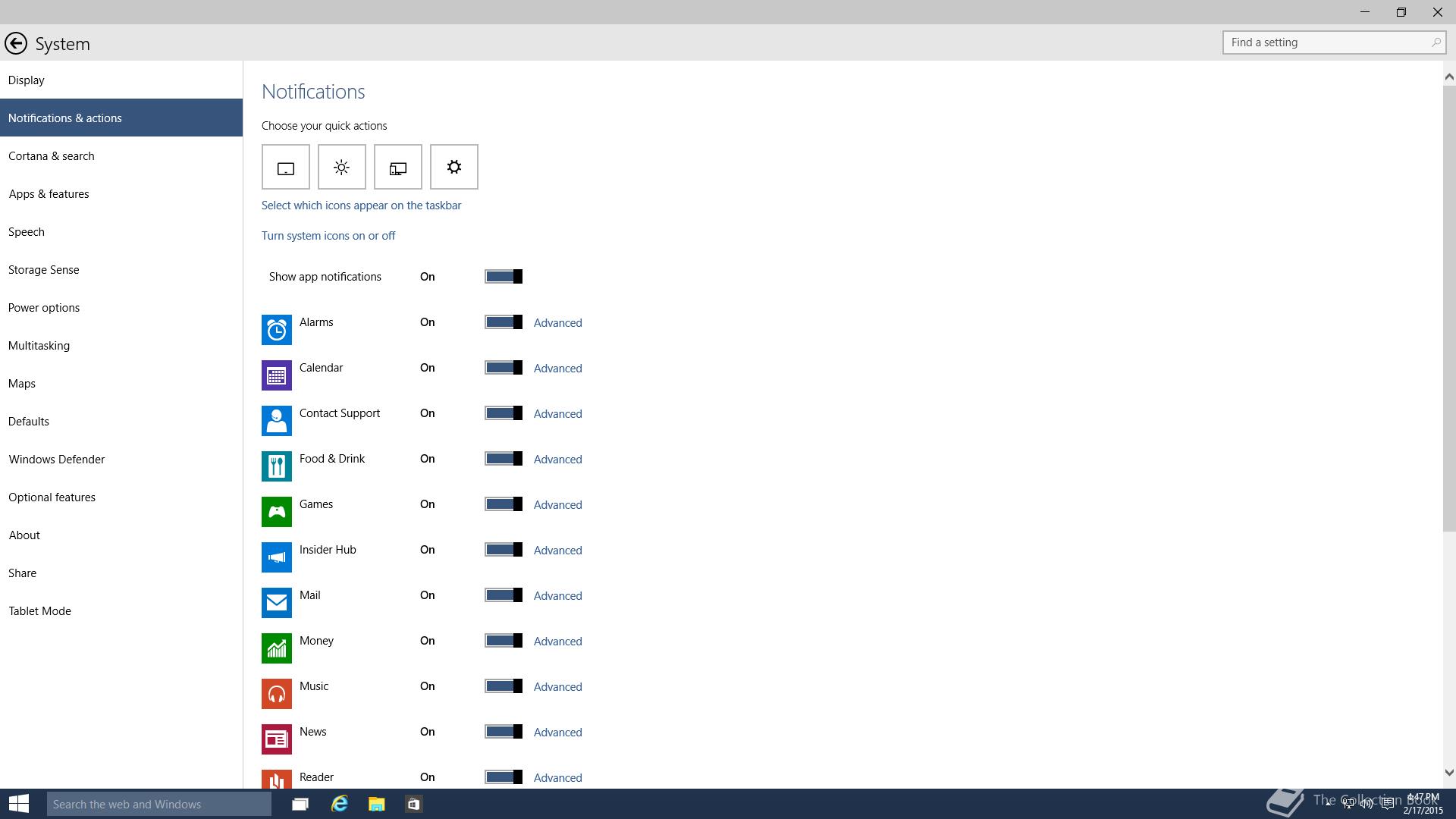
Task: Select Multitasking in the sidebar
Action: coord(121,345)
